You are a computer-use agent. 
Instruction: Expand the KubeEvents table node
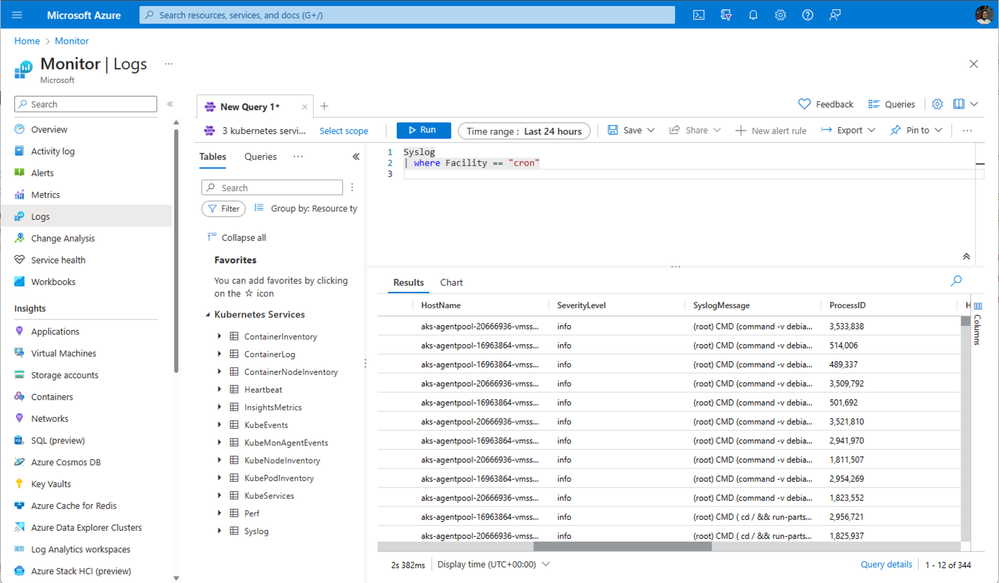tap(219, 424)
